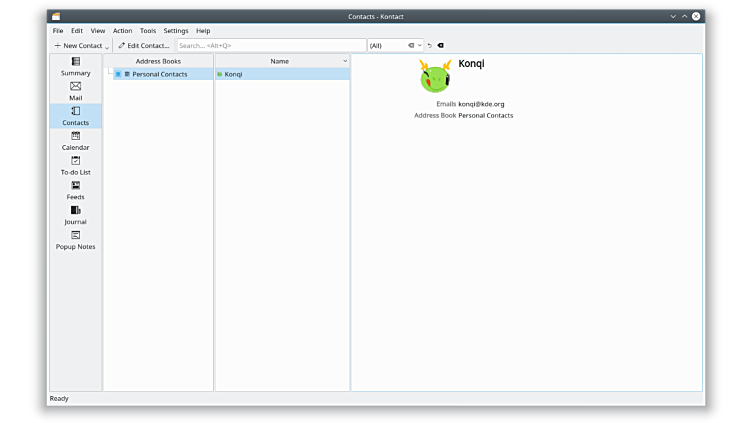Toggle the Personal Contacts checkbox
Viewport: 752px width, 423px height.
point(118,74)
